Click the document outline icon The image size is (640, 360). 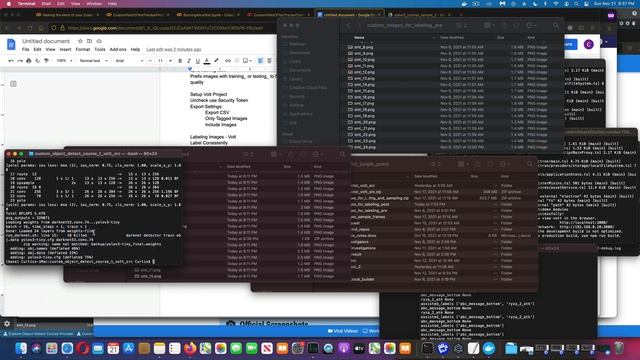click(x=13, y=84)
